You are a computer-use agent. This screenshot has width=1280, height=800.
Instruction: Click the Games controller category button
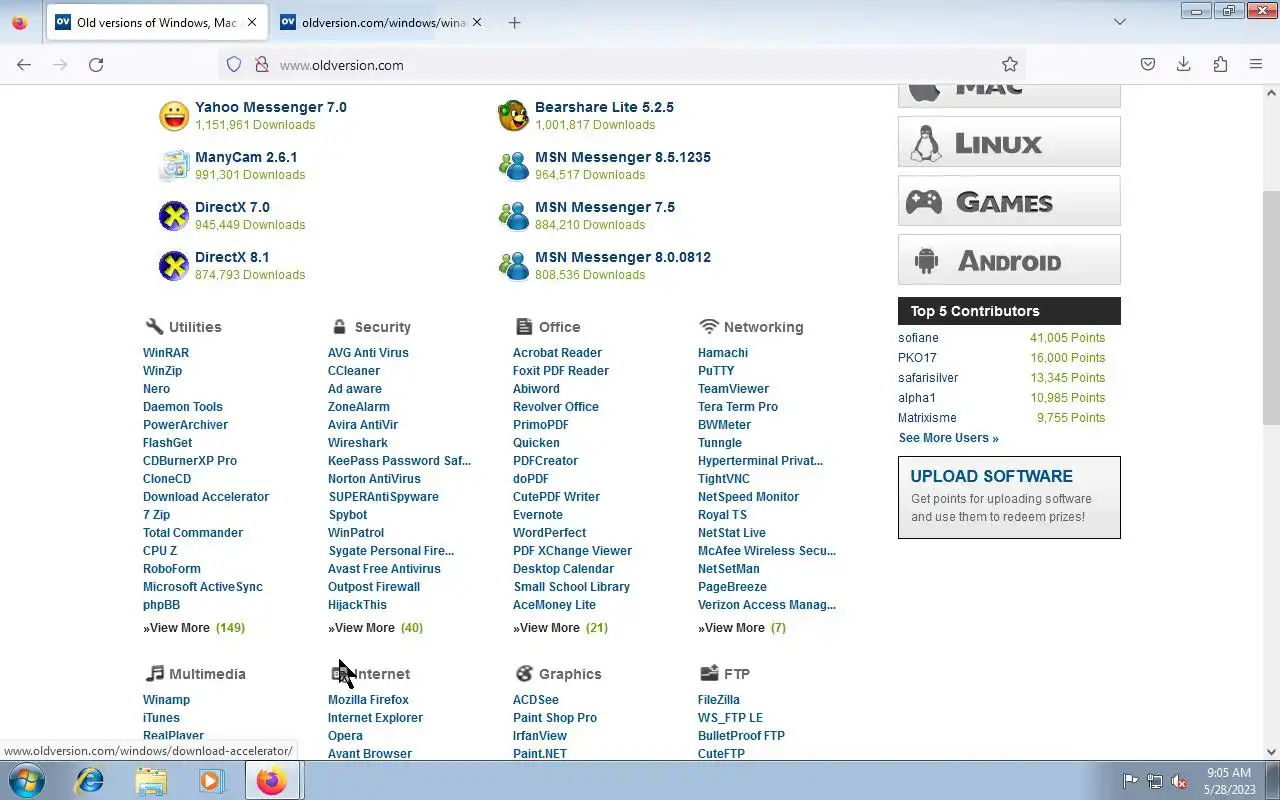point(1009,201)
